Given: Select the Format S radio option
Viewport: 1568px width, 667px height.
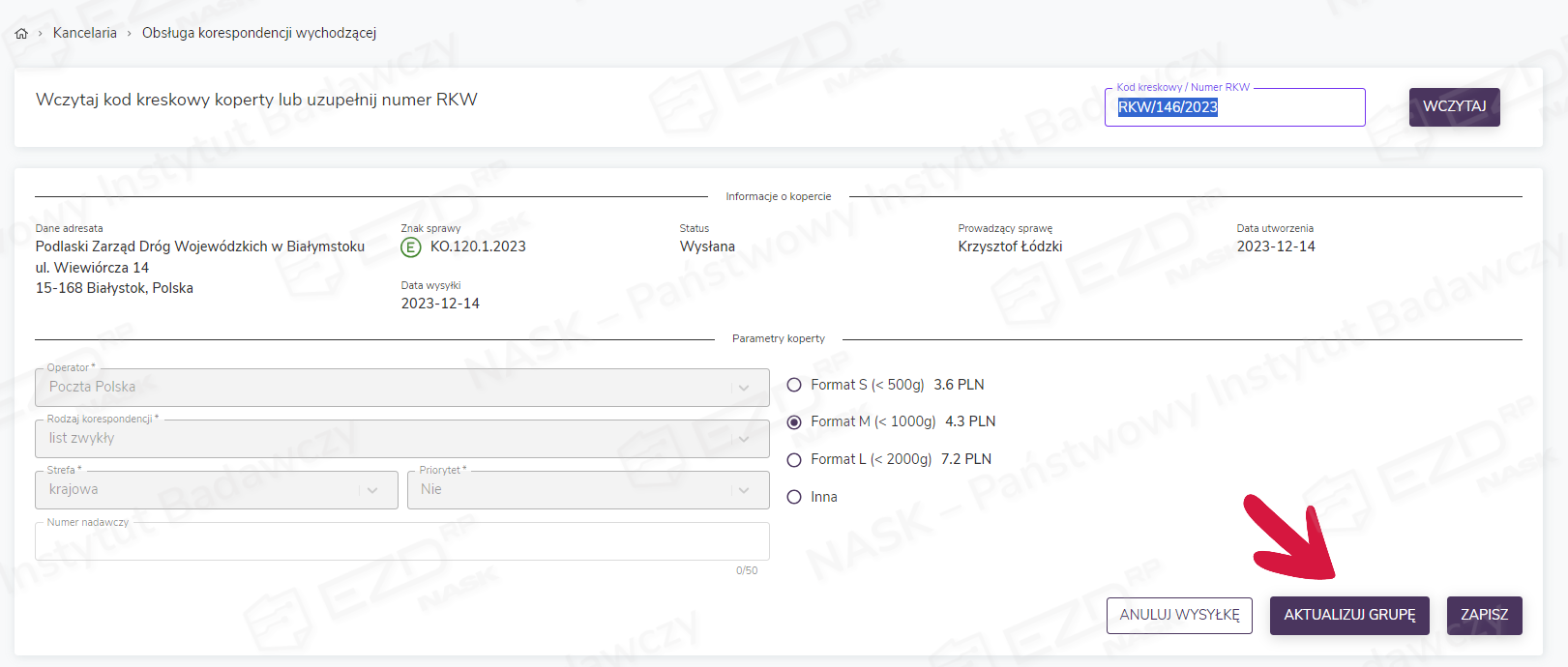Looking at the screenshot, I should coord(794,385).
